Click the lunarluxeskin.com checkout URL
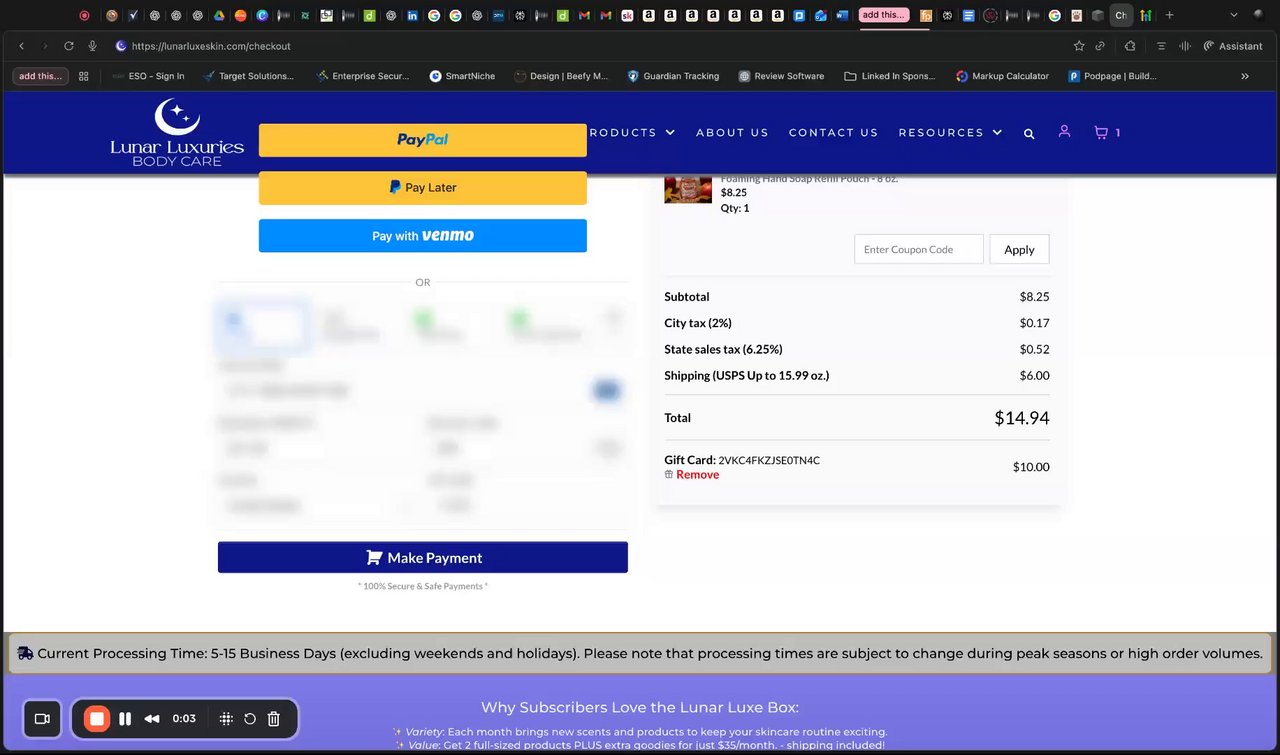This screenshot has width=1280, height=755. coord(211,46)
